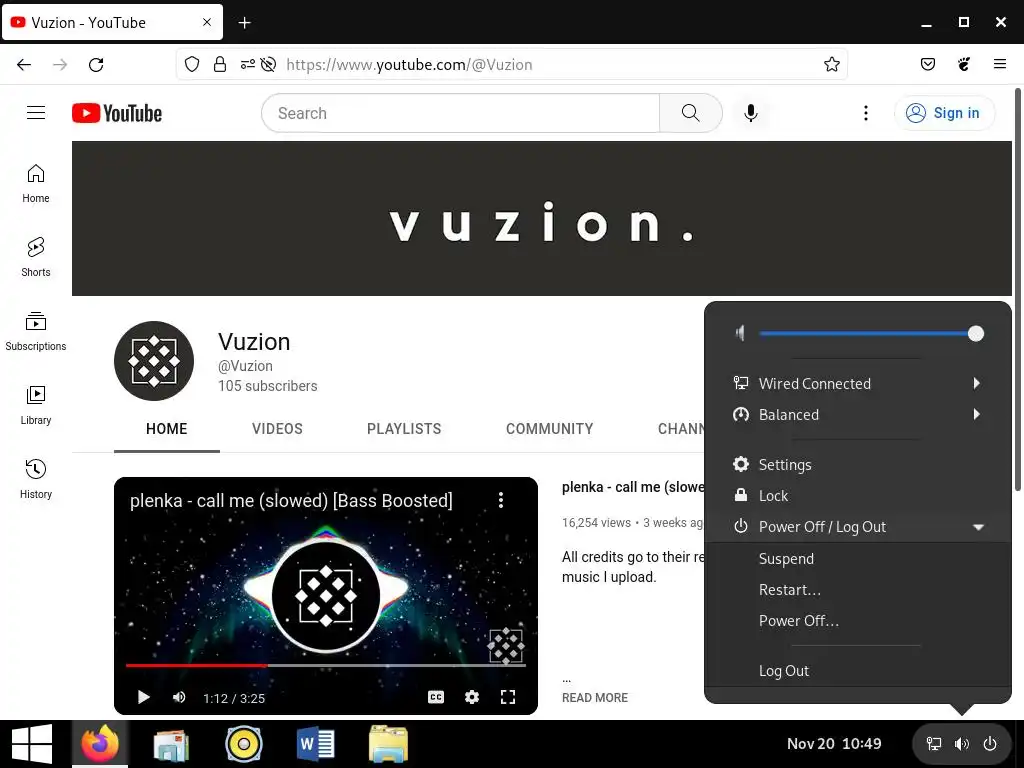
Task: Open site permissions icon in the address bar
Action: (x=248, y=64)
